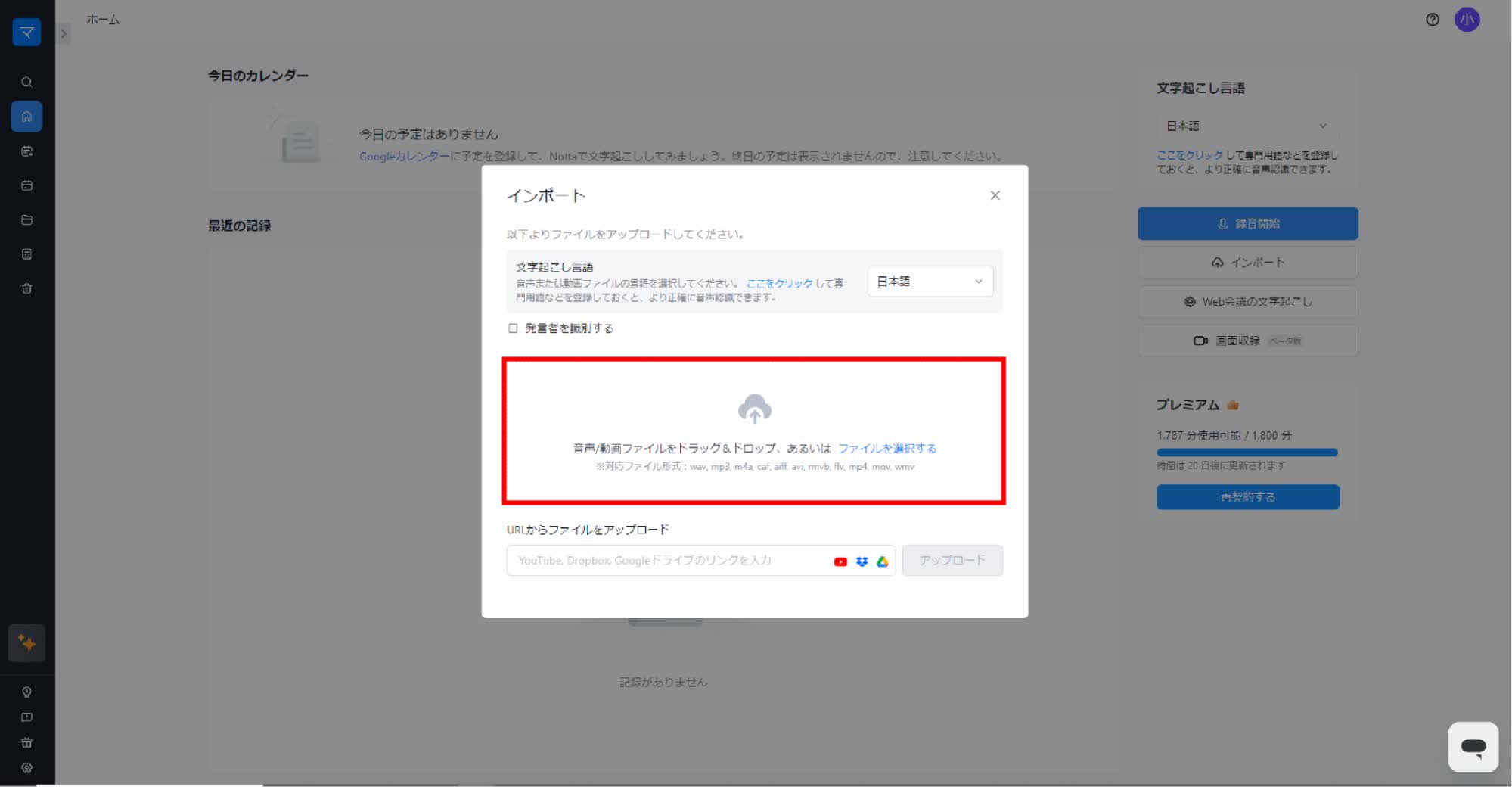
Task: Open the feedback message icon in the sidebar
Action: click(x=26, y=717)
